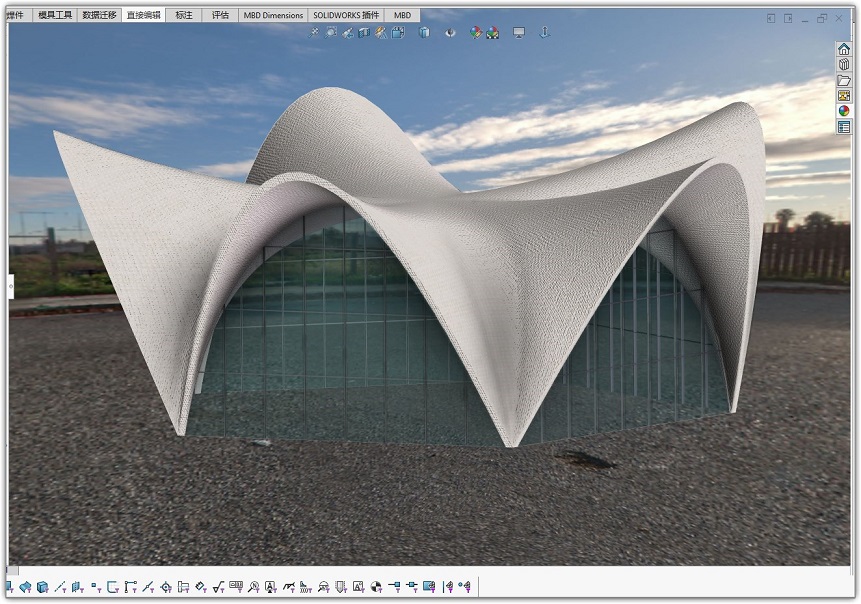Open the 标注 tab
Image resolution: width=861 pixels, height=604 pixels.
[x=184, y=15]
